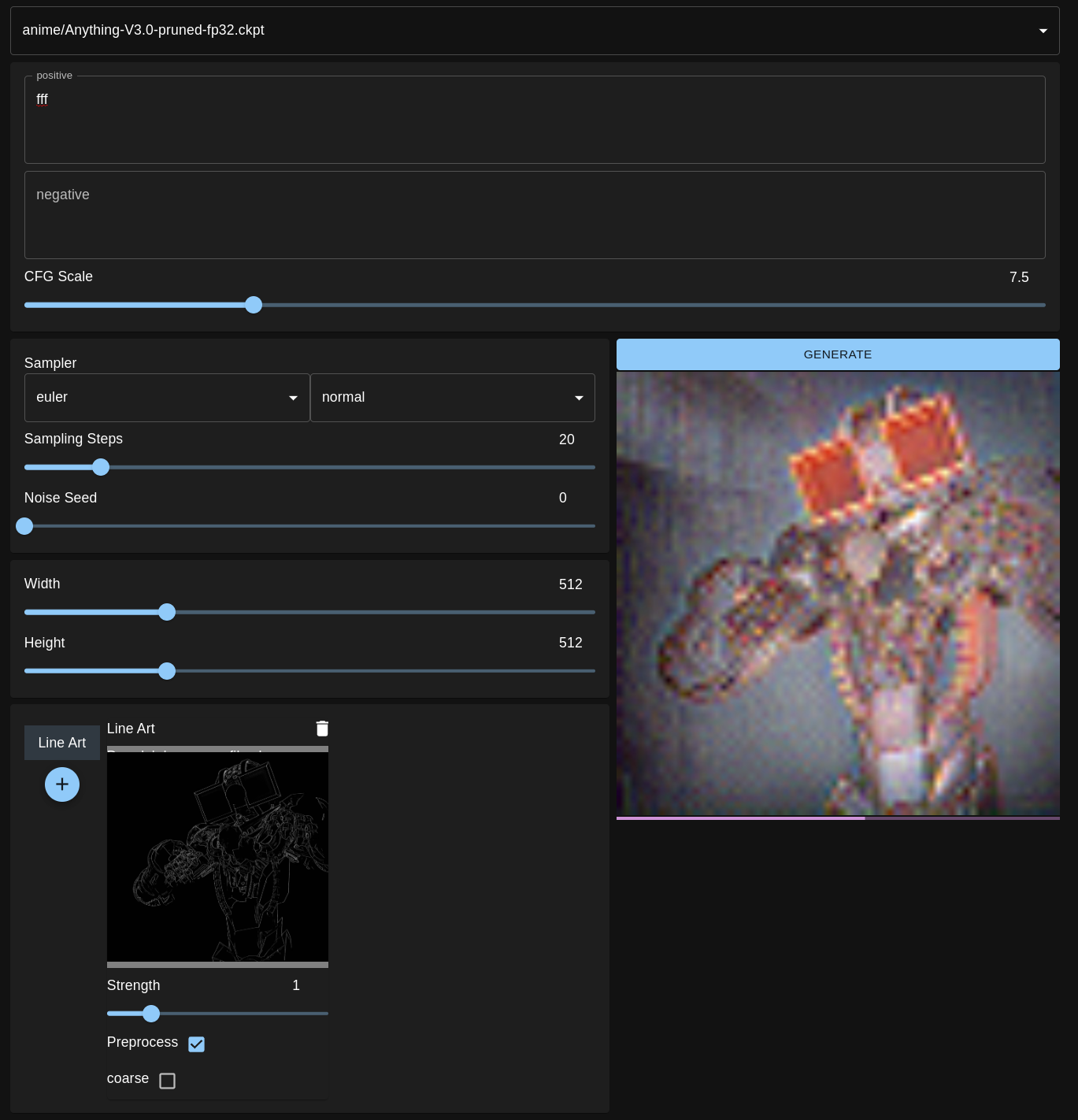Select the Line Art tab
This screenshot has width=1078, height=1120.
(61, 742)
